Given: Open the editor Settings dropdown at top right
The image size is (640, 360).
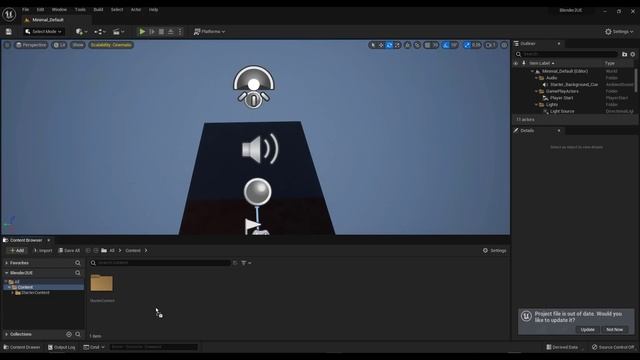Looking at the screenshot, I should coord(619,31).
